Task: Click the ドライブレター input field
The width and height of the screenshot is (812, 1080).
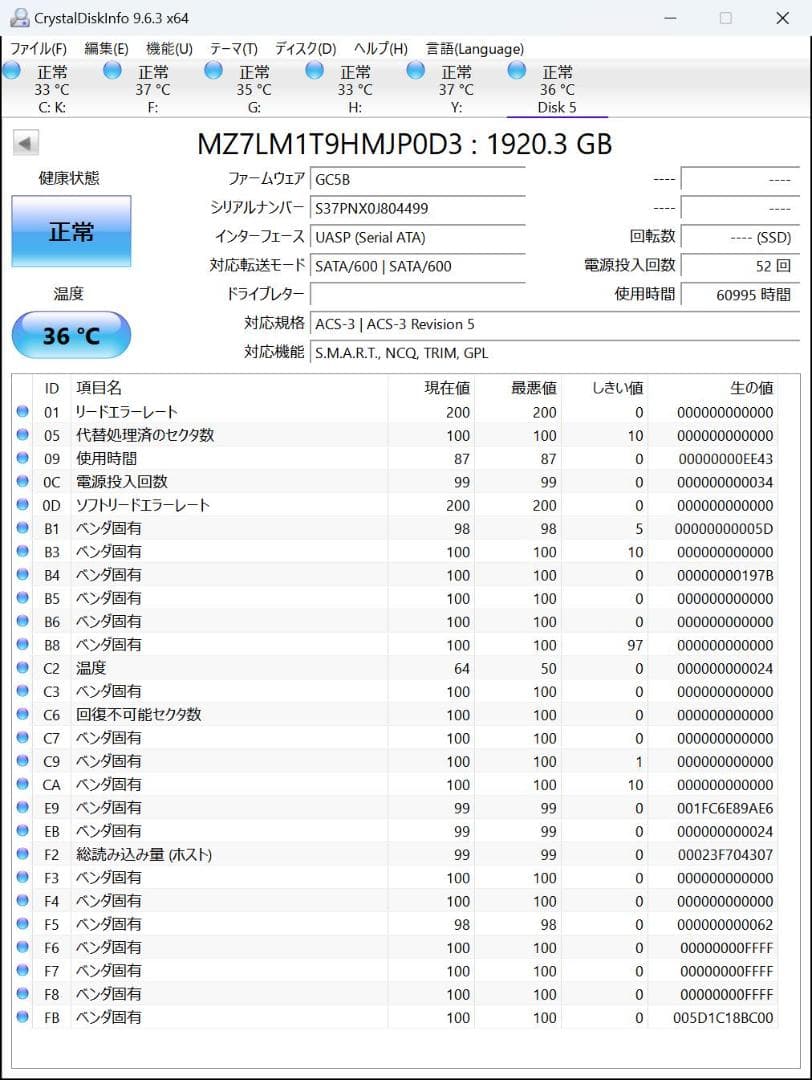Action: (417, 294)
